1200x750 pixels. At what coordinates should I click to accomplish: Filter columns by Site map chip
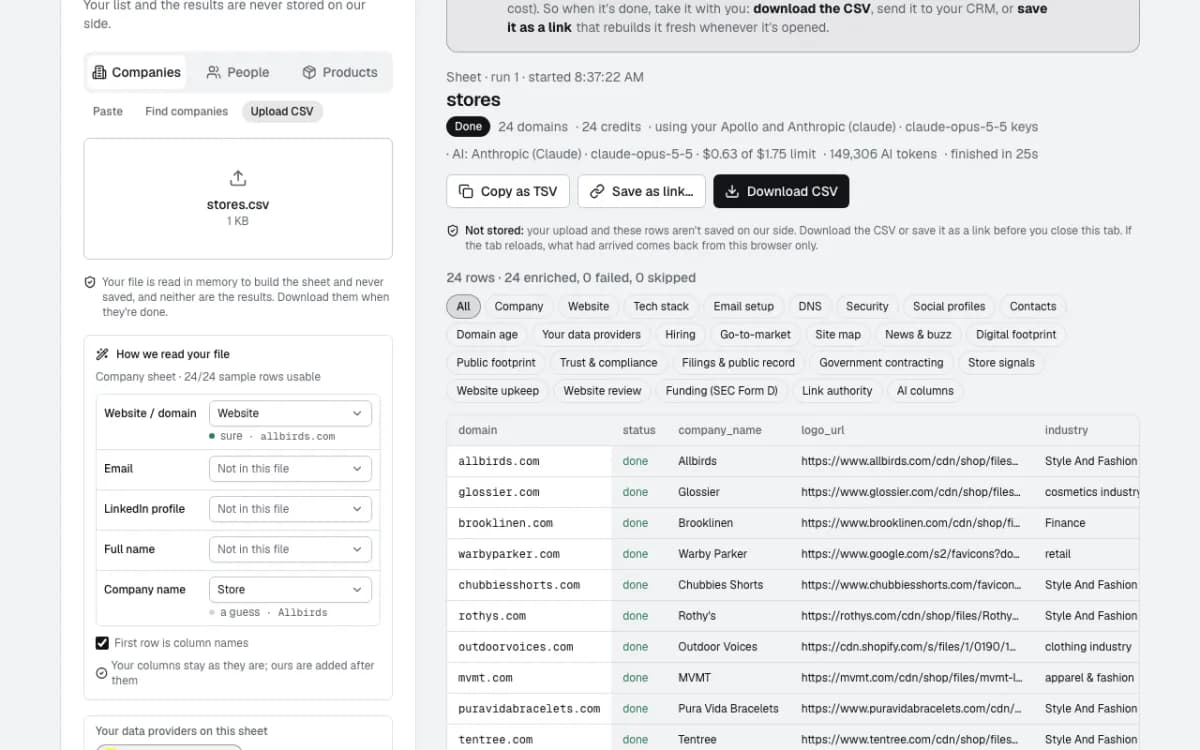[x=837, y=335]
